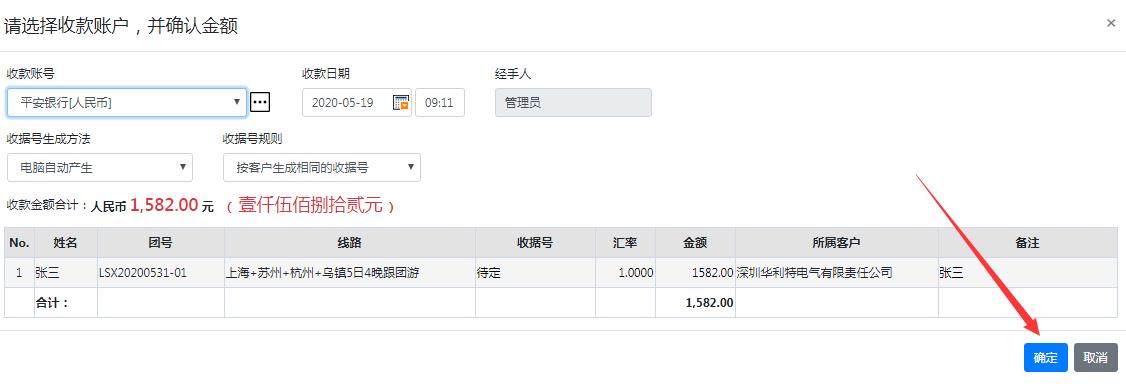Expand the 平安银行[人民币] account dropdown

pos(127,103)
